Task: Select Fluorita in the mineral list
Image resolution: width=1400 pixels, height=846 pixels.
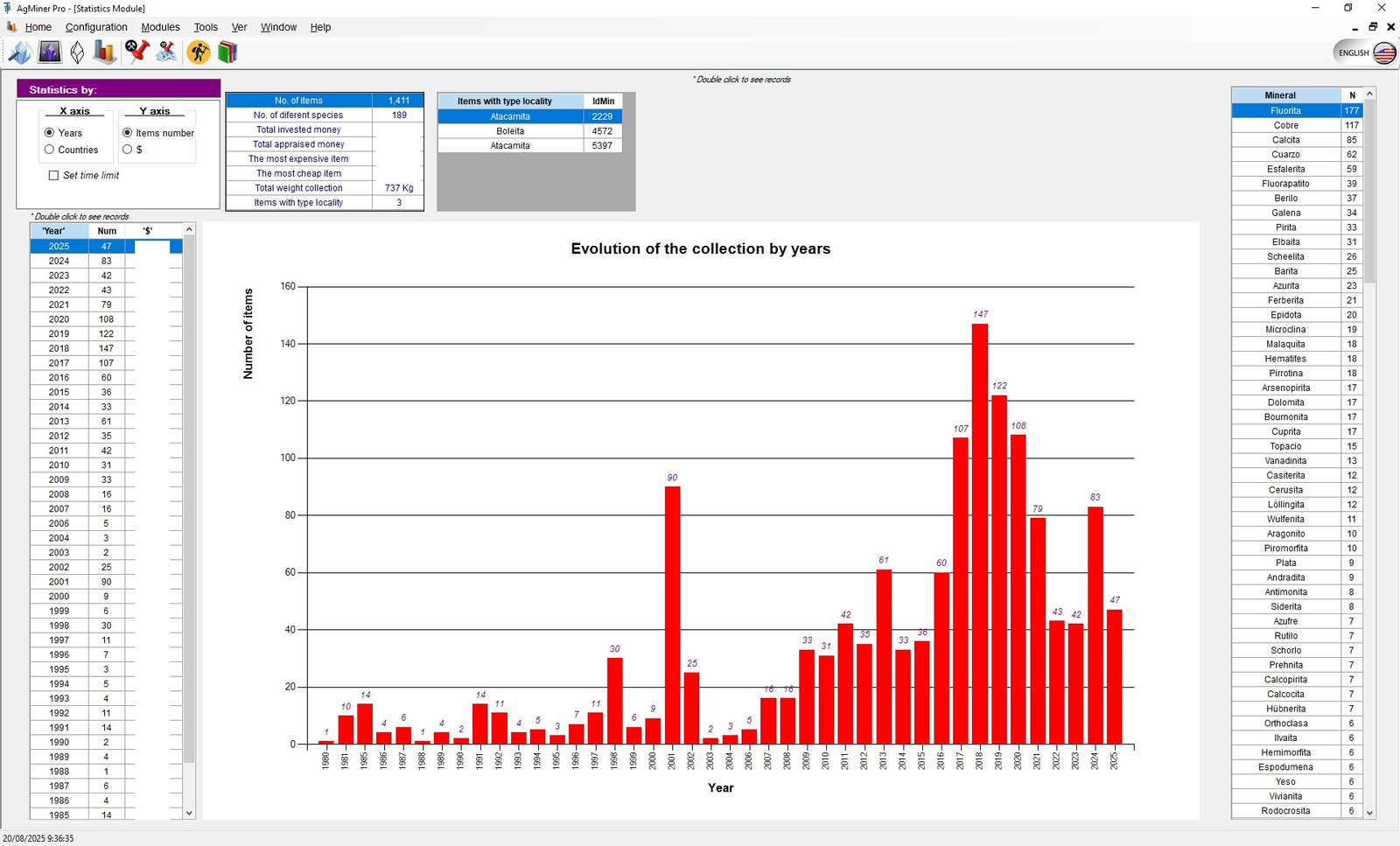Action: tap(1297, 111)
